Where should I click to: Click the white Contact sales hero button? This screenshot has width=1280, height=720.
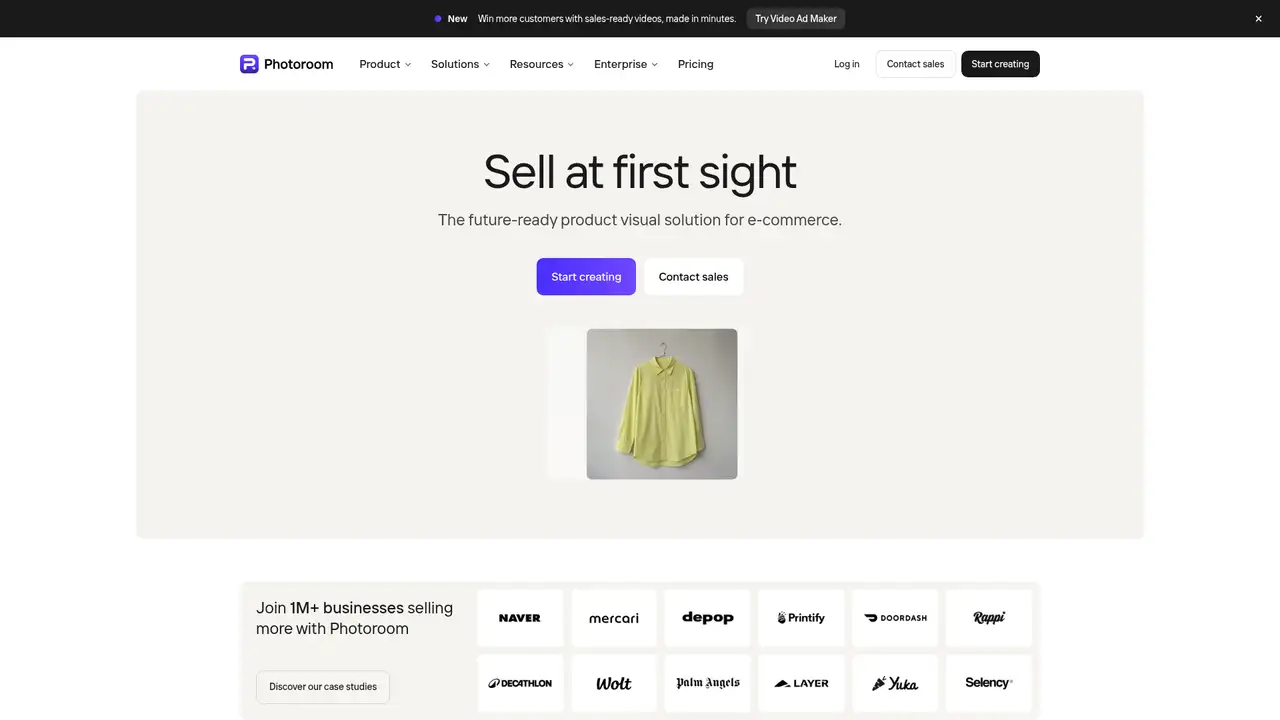pyautogui.click(x=693, y=277)
